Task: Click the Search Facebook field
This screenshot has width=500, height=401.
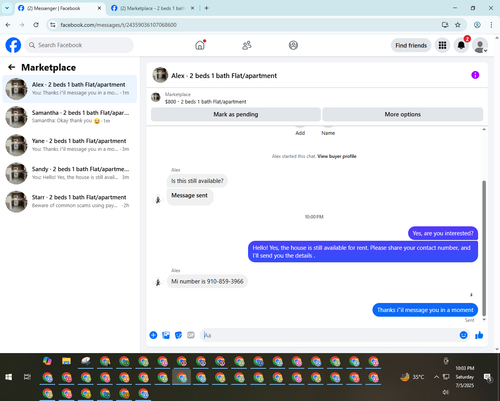Action: pos(79,45)
